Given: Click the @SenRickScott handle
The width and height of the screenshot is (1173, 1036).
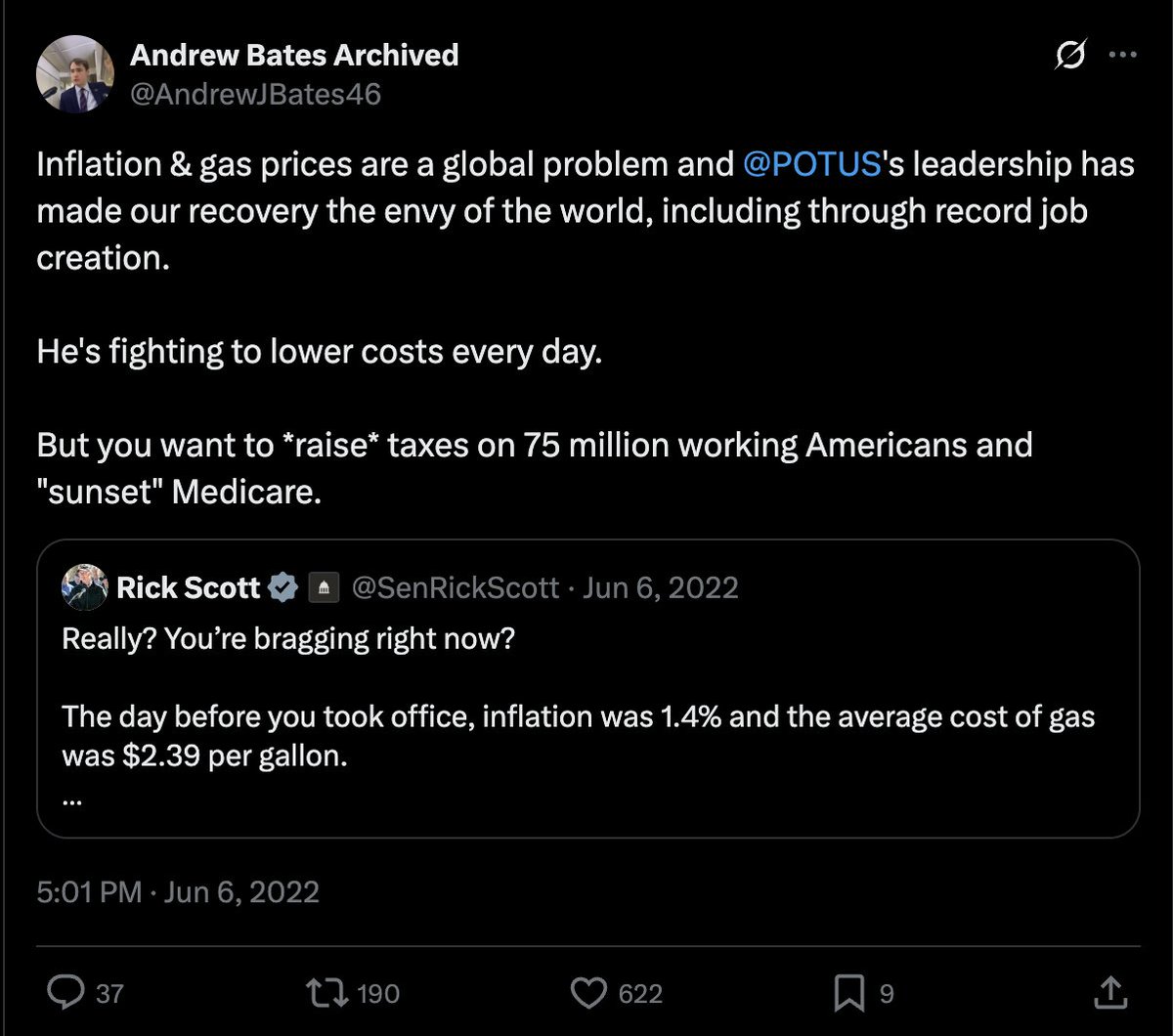Looking at the screenshot, I should click(x=455, y=587).
